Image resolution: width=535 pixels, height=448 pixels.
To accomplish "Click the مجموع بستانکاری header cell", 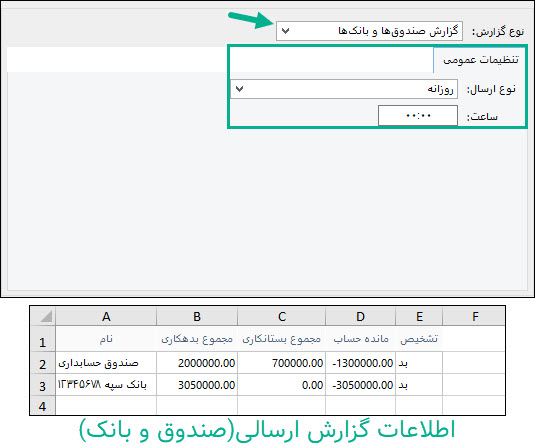I will (x=281, y=339).
